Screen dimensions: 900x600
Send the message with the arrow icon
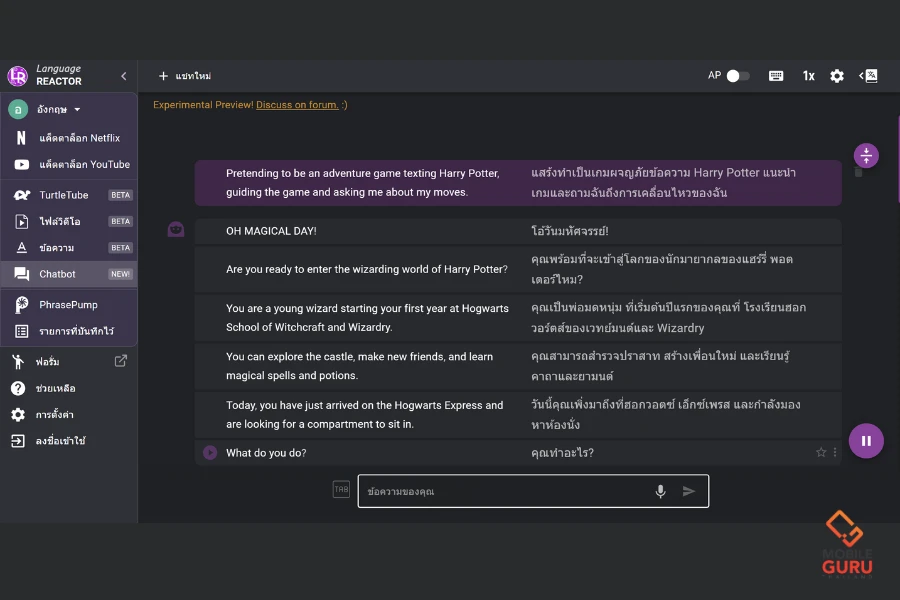(689, 491)
